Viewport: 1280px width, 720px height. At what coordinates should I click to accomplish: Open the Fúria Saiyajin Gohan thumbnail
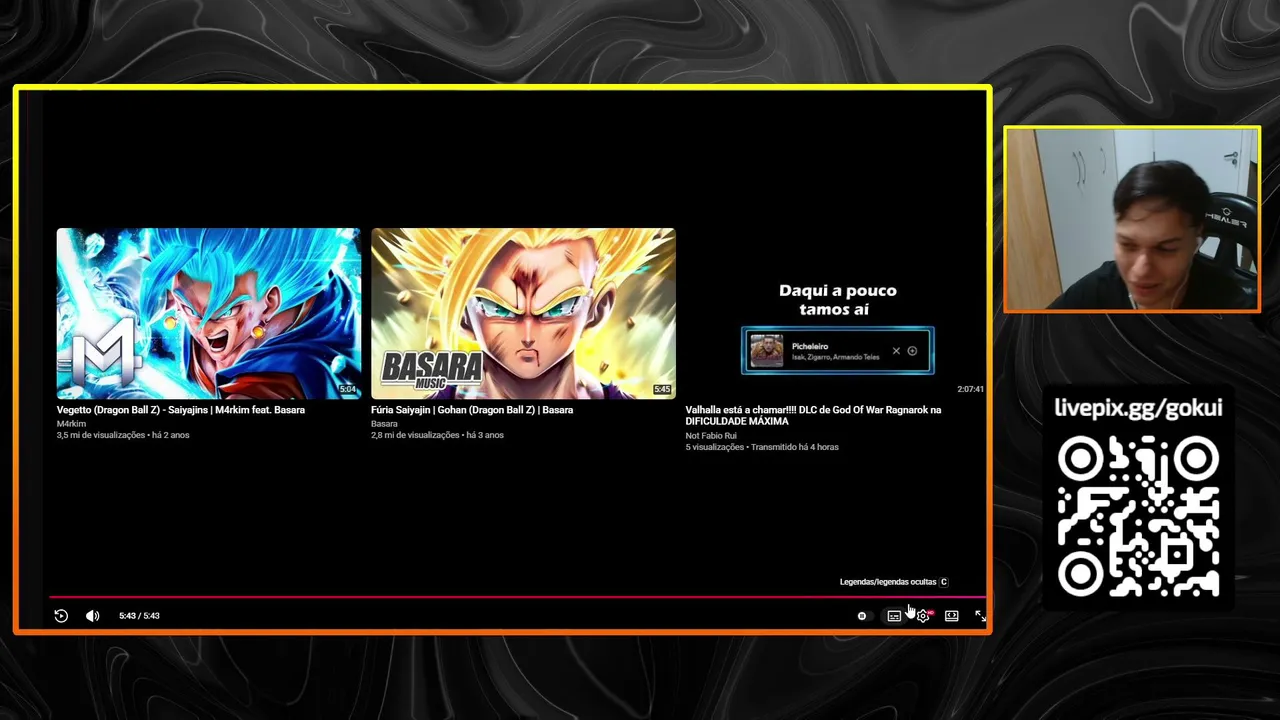pyautogui.click(x=523, y=313)
